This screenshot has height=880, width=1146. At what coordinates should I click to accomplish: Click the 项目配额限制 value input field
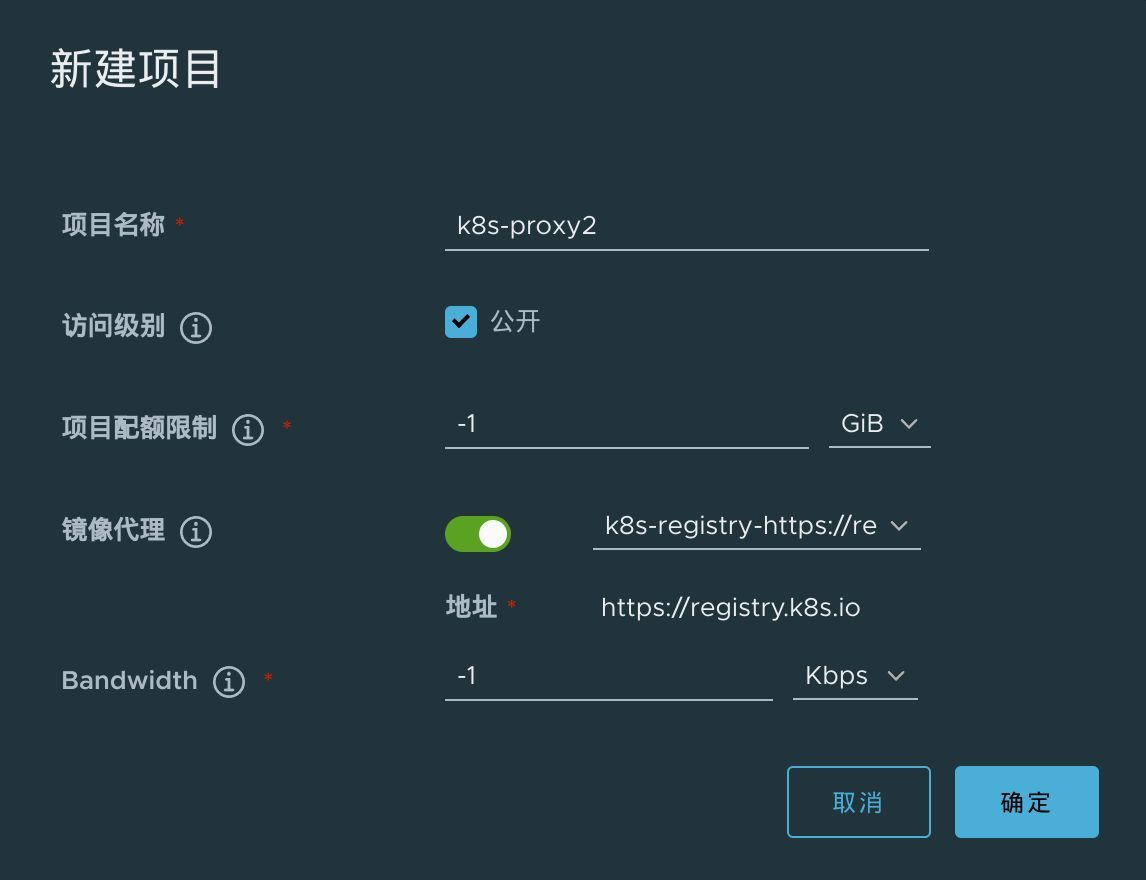tap(626, 424)
